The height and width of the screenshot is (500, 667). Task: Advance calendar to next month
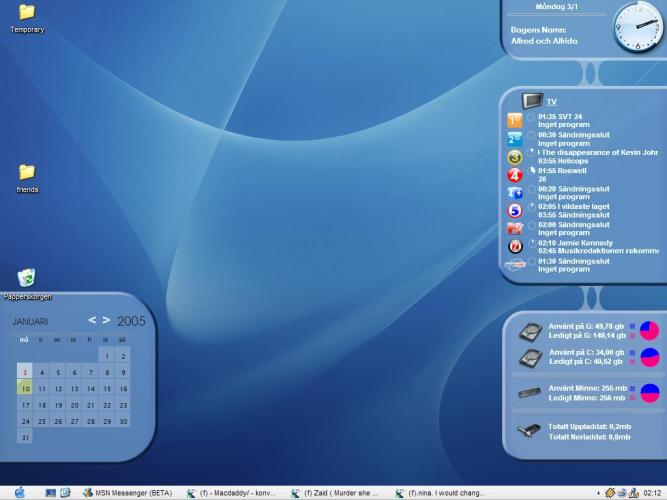tap(107, 321)
